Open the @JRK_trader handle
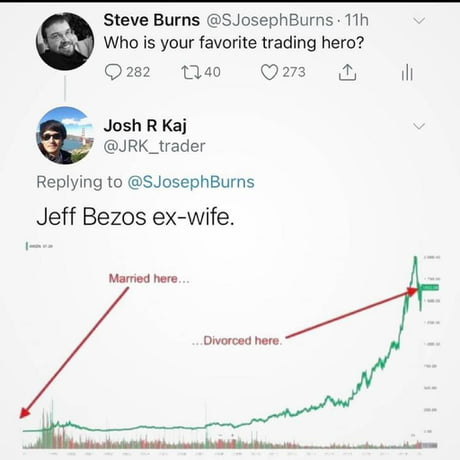This screenshot has width=460, height=460. (154, 146)
